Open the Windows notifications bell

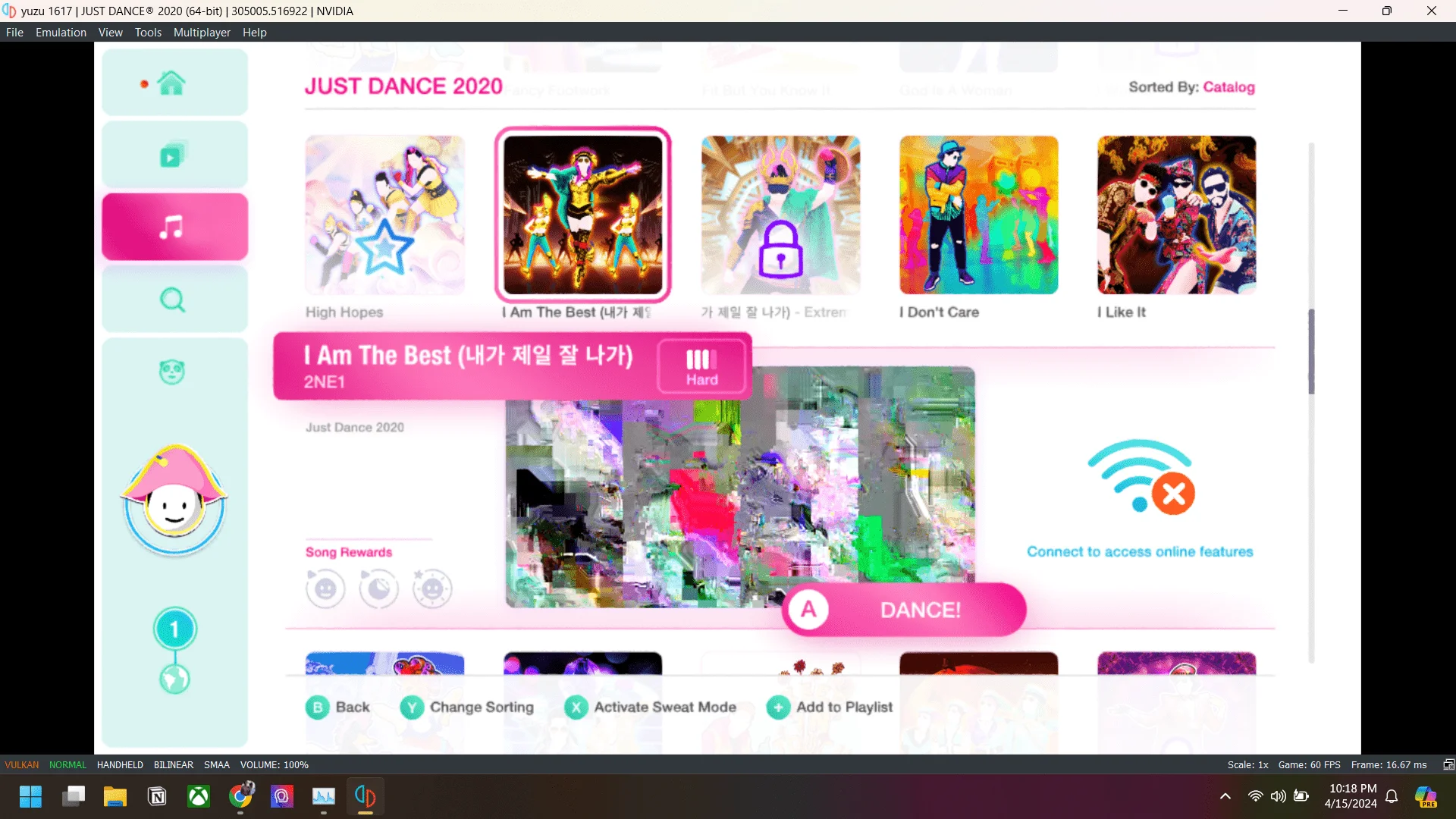[x=1392, y=796]
